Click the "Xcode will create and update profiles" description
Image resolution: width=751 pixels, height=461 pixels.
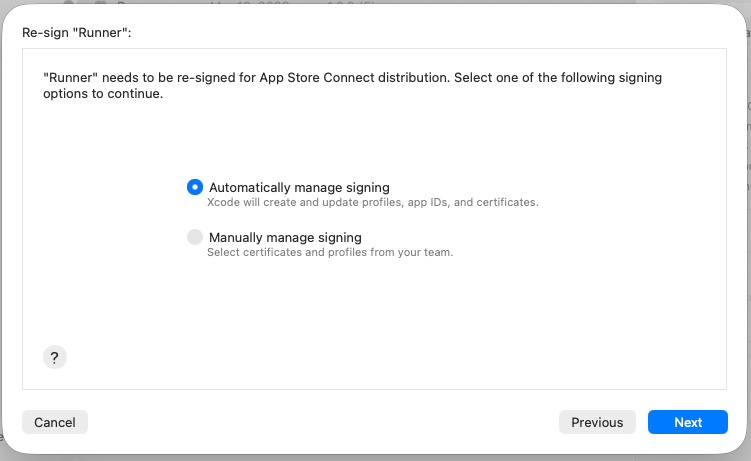point(372,202)
